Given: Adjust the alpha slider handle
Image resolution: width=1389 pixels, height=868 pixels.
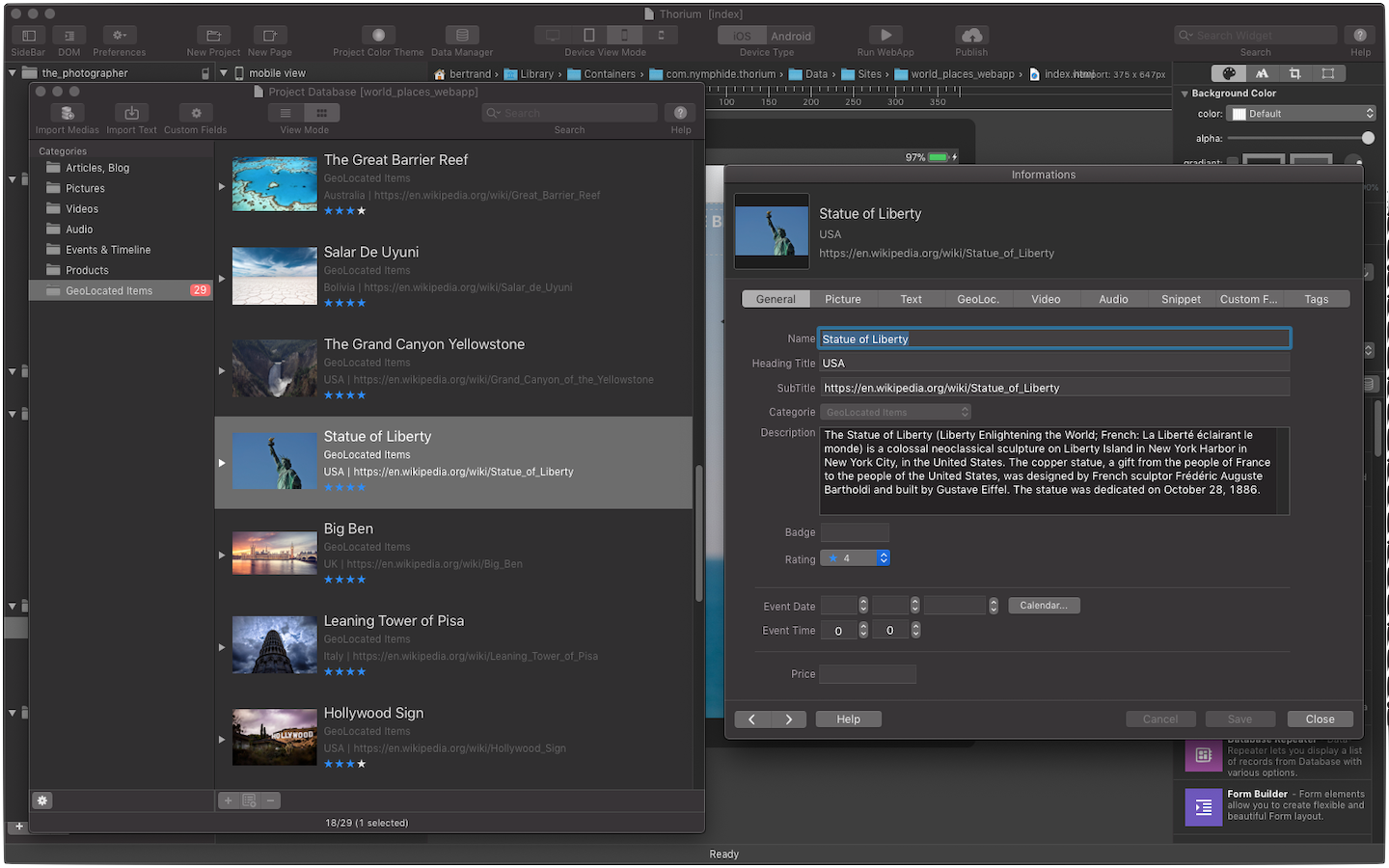Looking at the screenshot, I should tap(1367, 138).
